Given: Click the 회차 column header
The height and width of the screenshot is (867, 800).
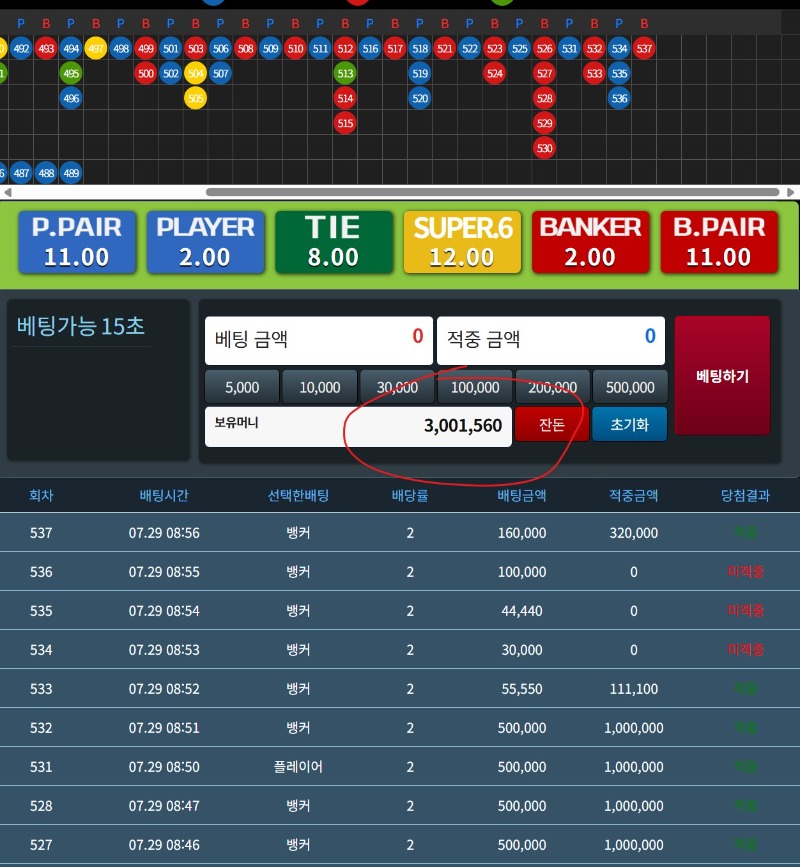Looking at the screenshot, I should (41, 495).
